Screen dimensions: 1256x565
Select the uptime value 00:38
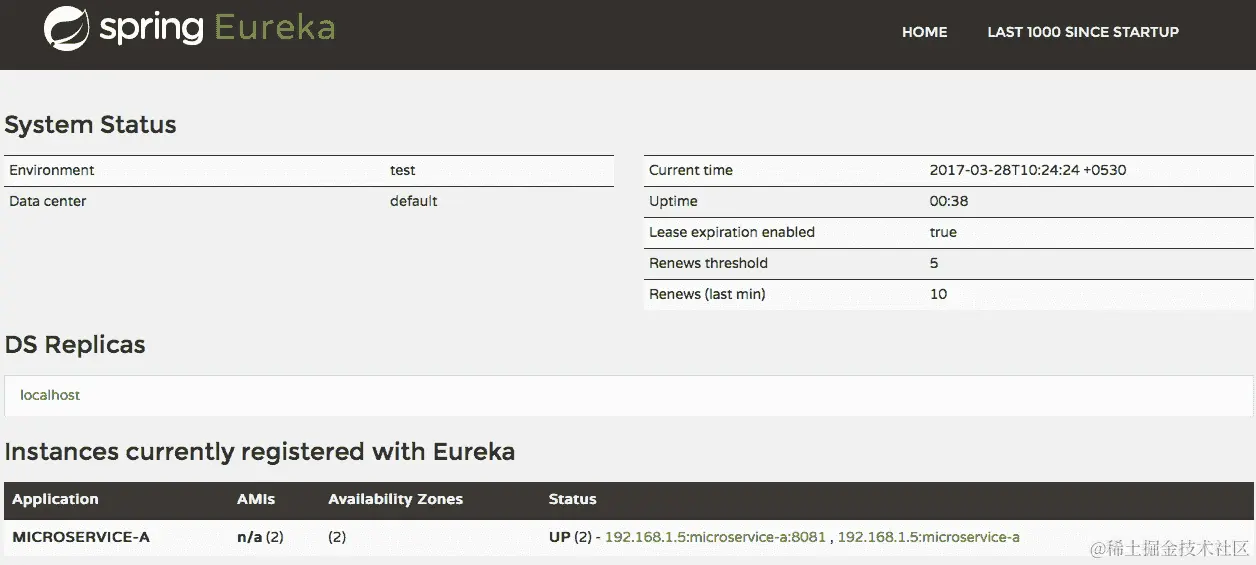click(x=949, y=201)
